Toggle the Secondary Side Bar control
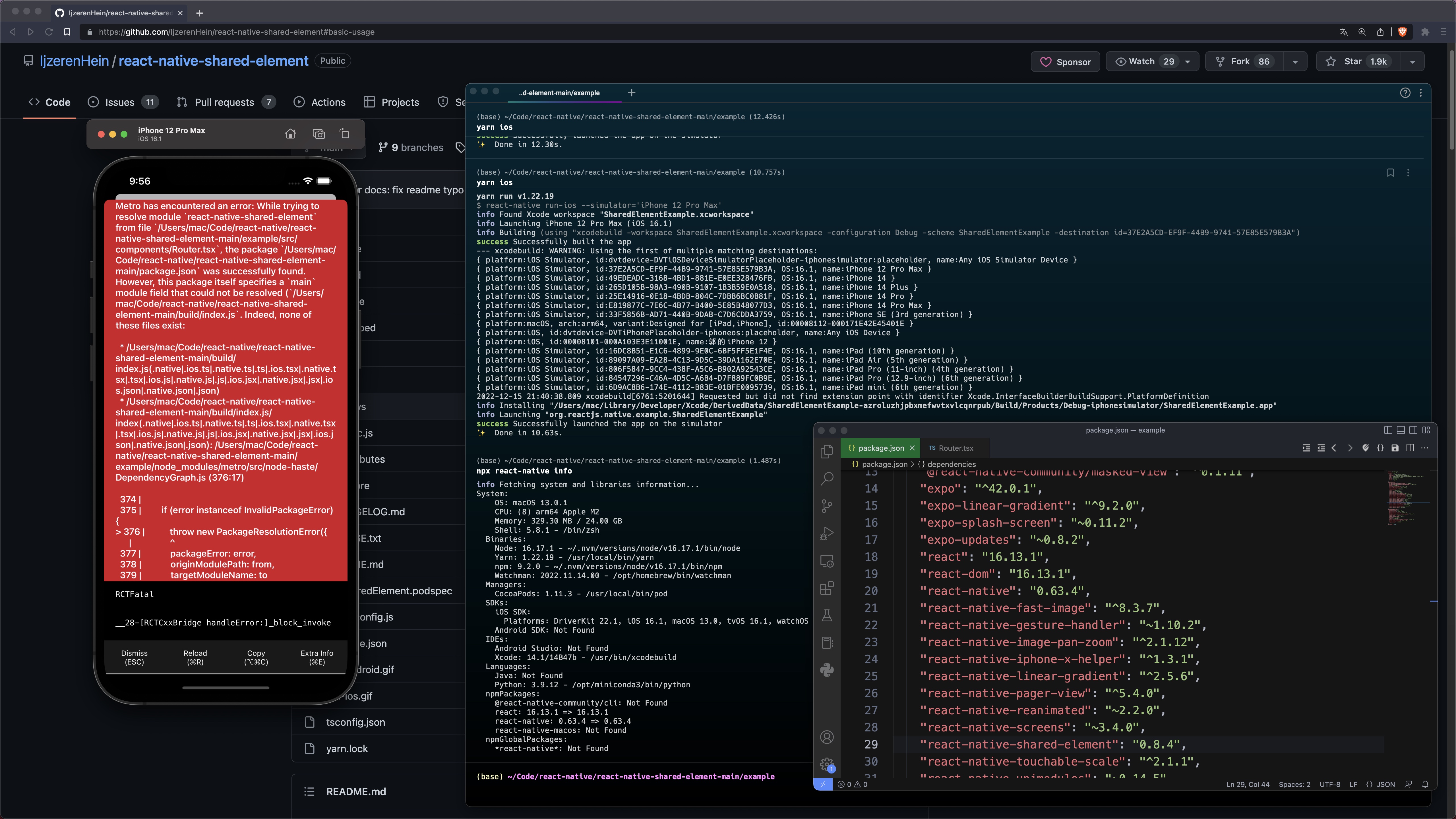Screen dimensions: 1456x819 point(1413,430)
